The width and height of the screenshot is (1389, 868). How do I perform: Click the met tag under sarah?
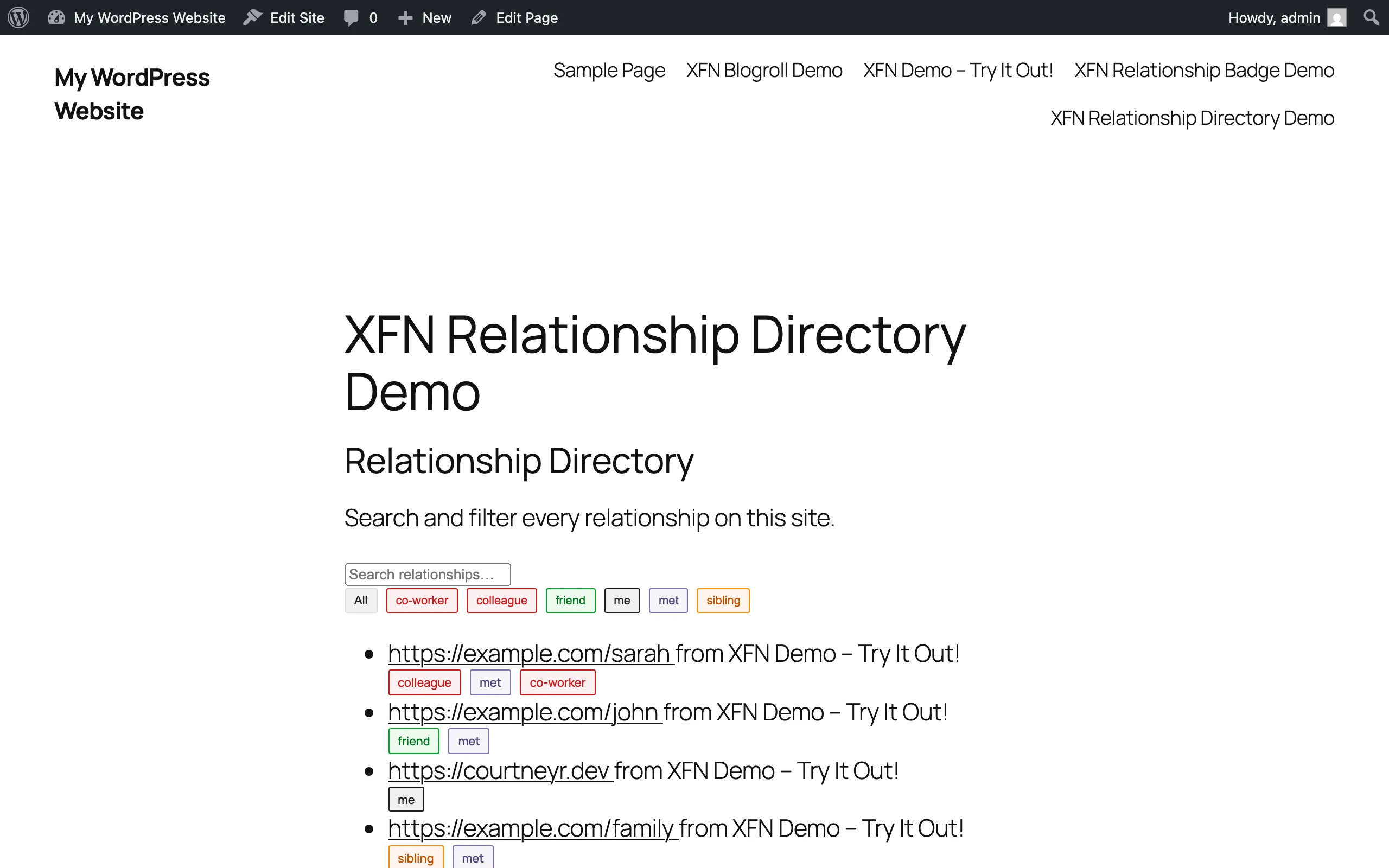click(x=490, y=682)
